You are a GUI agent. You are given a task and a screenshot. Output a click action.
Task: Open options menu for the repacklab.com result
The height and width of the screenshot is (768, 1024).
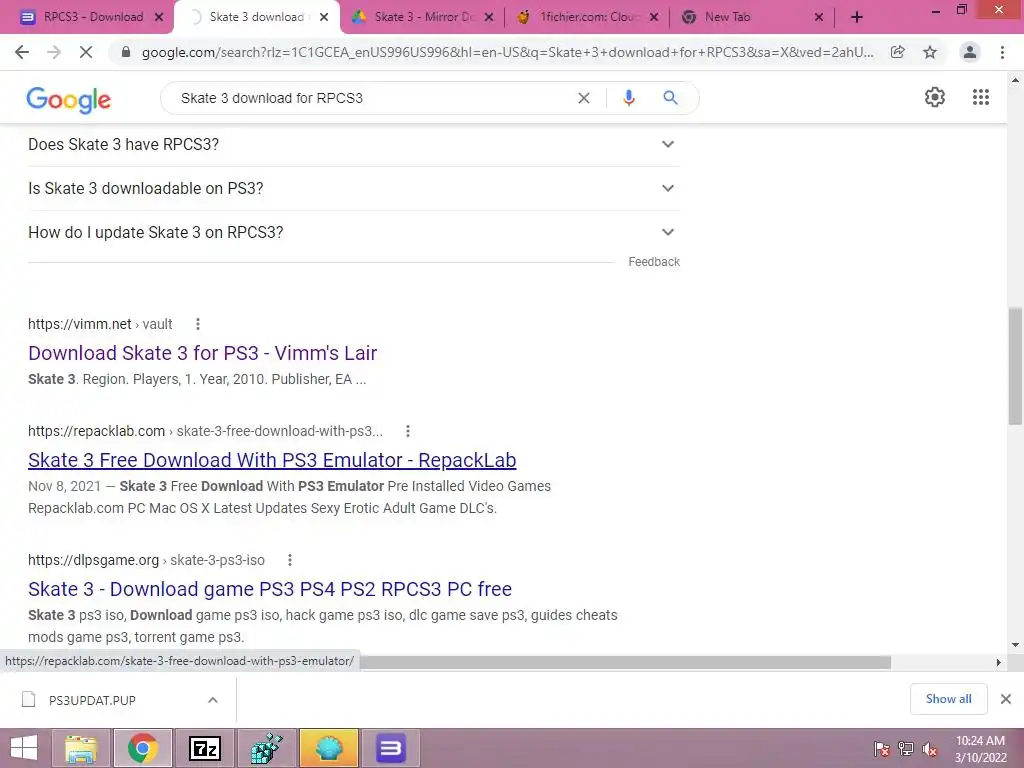408,431
